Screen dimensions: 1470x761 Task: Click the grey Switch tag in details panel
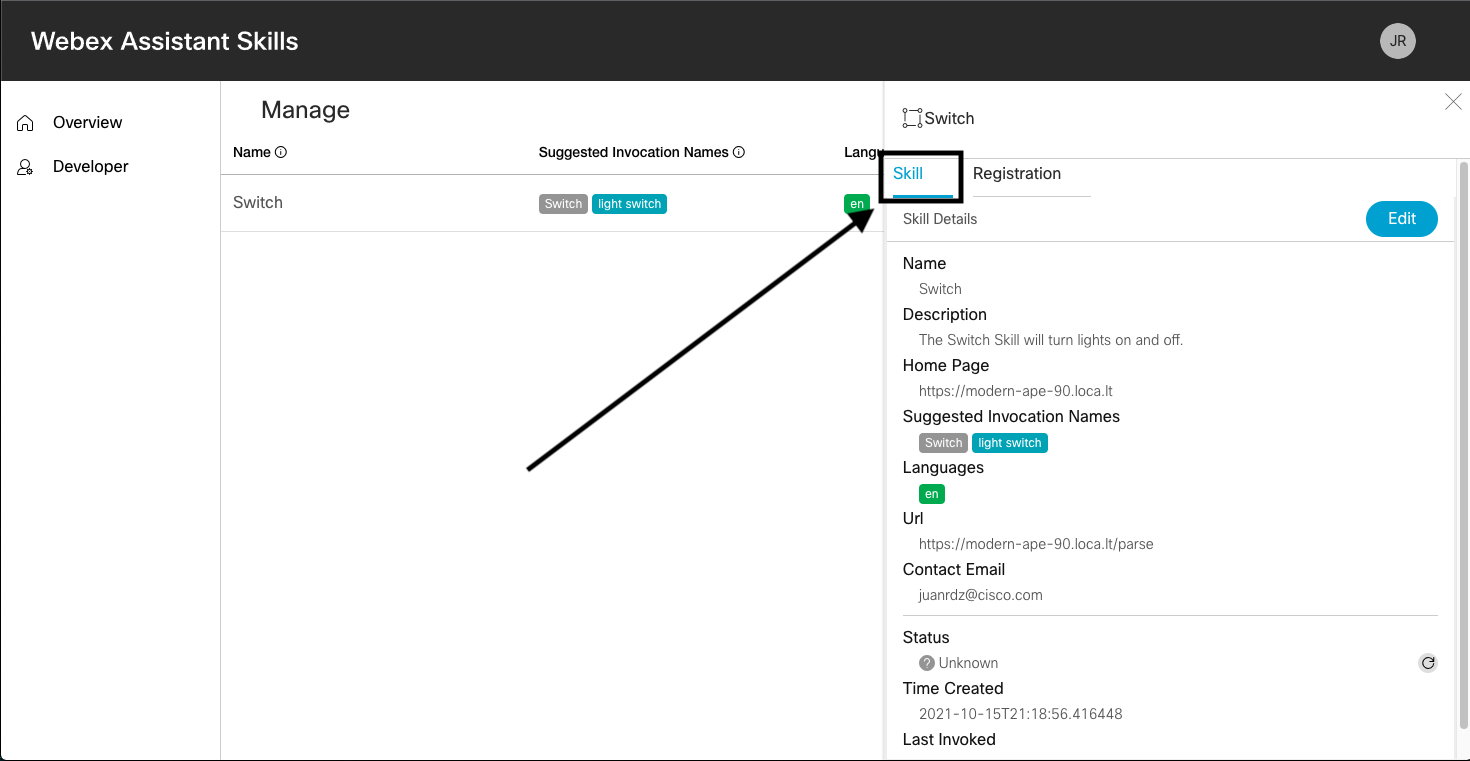[x=943, y=443]
